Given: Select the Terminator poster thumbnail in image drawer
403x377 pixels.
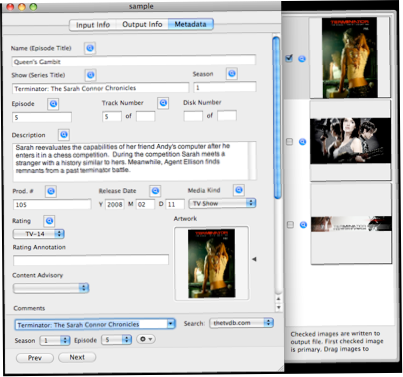Looking at the screenshot, I should tap(349, 57).
